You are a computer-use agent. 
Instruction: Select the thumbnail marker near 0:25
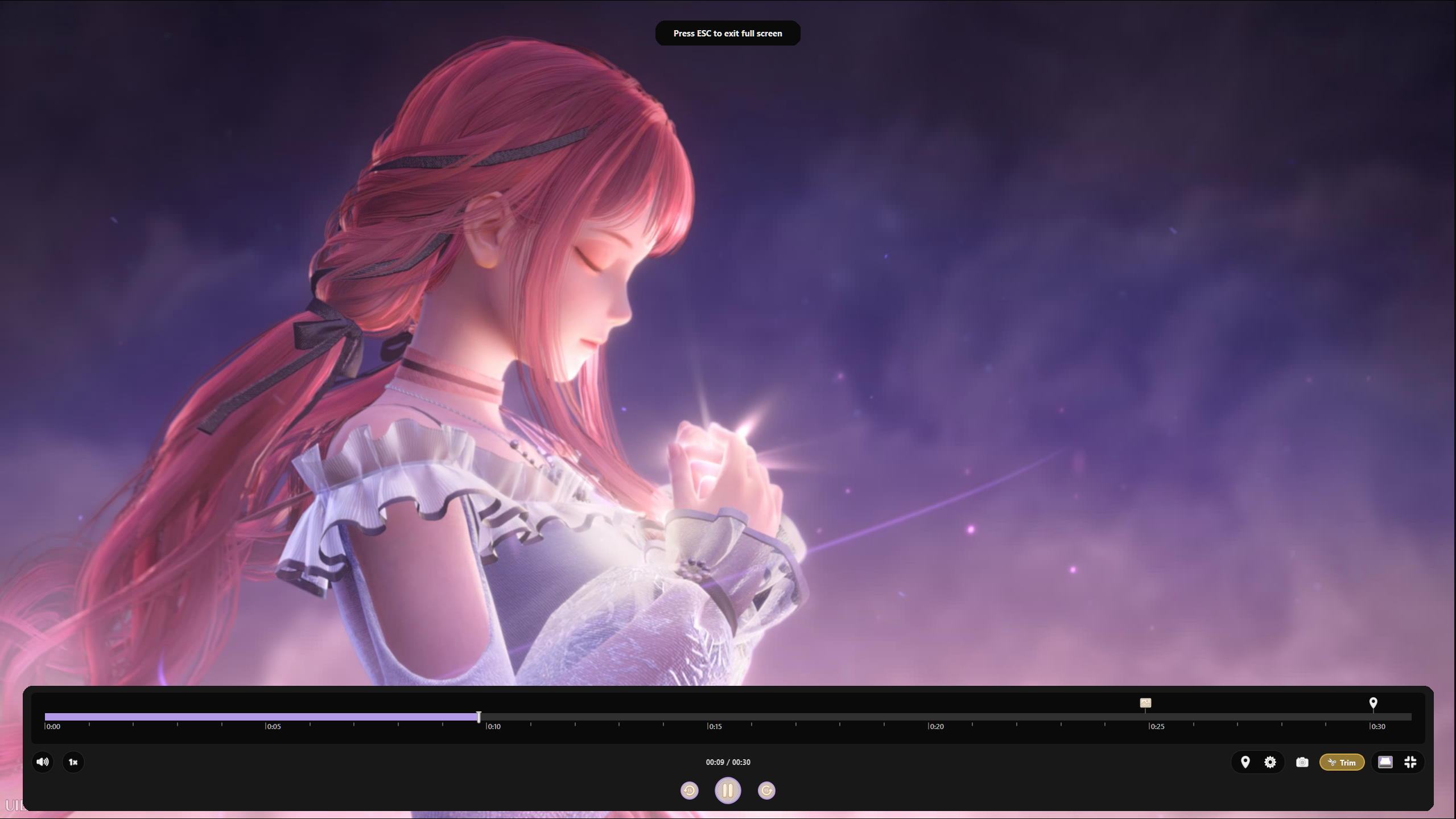click(1145, 703)
